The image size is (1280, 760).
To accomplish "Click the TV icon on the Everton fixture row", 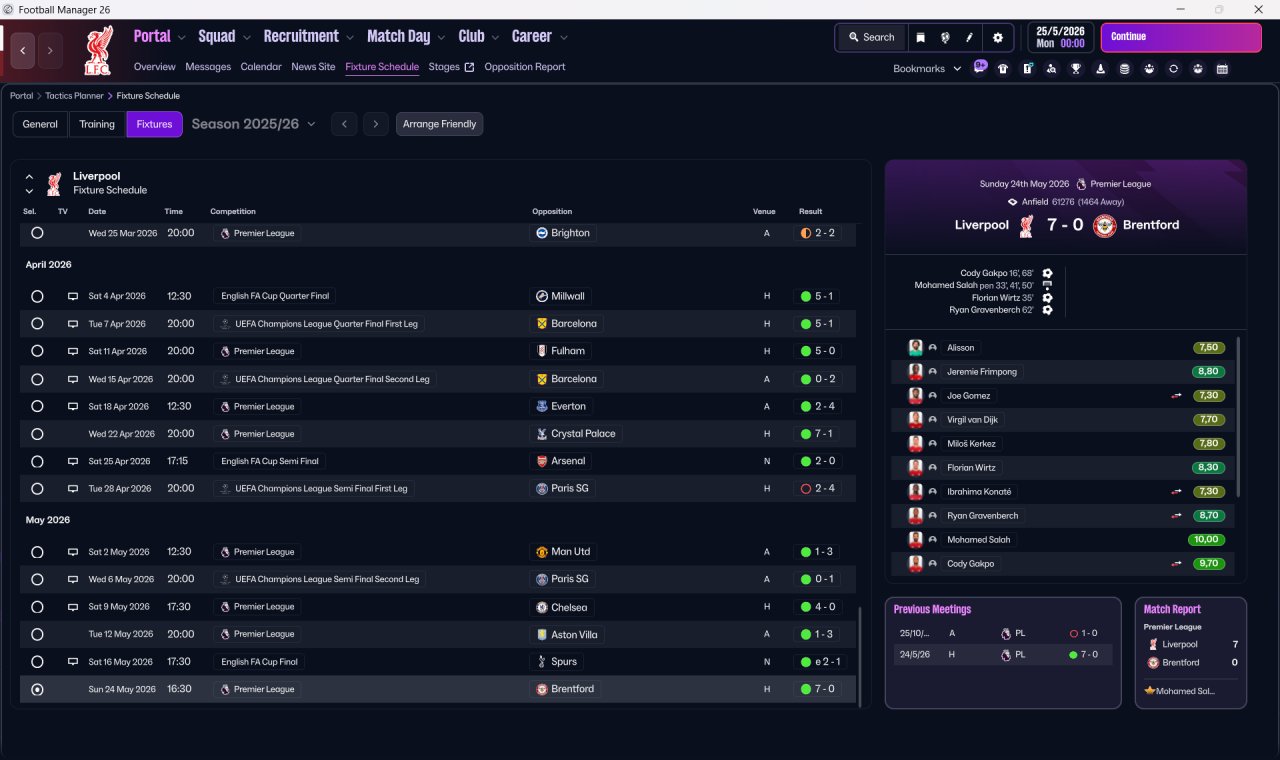I will click(72, 407).
